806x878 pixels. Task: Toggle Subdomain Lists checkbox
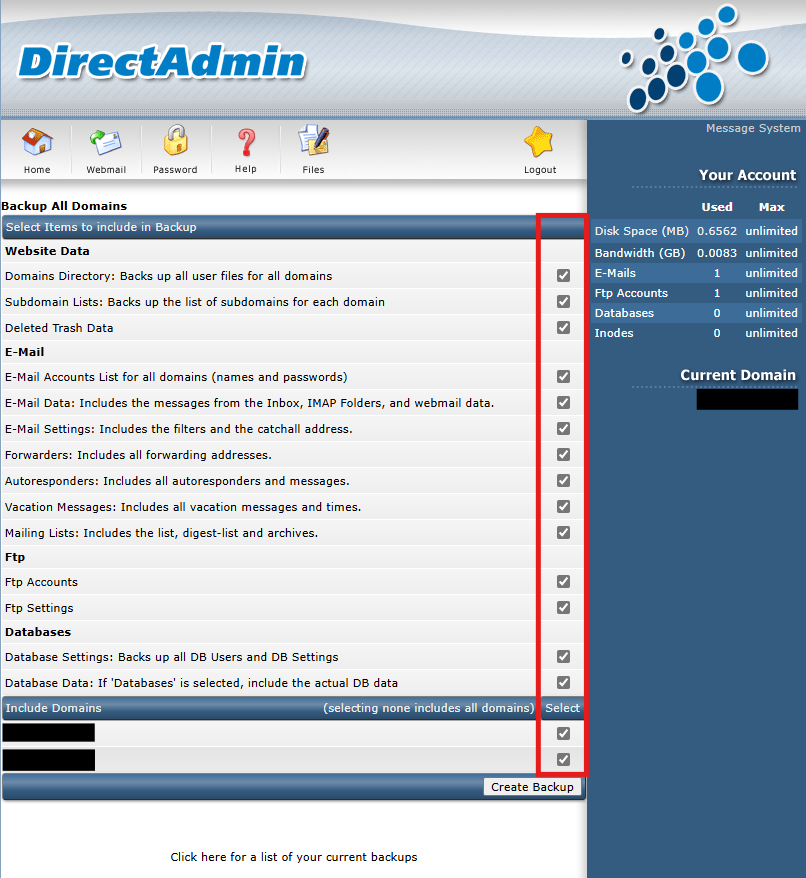pyautogui.click(x=563, y=301)
